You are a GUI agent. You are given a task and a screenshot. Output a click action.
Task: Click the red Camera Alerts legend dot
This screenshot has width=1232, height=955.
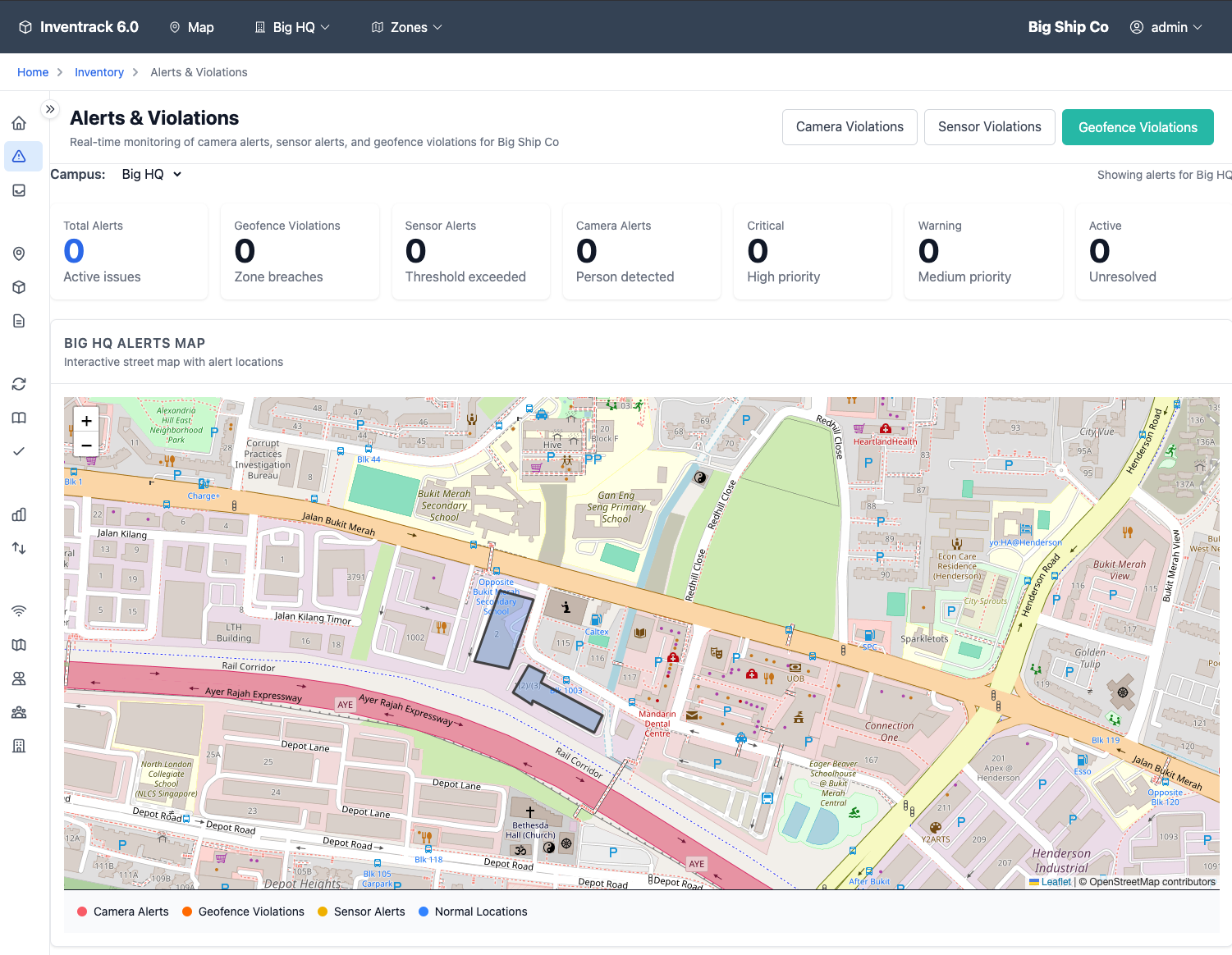(x=81, y=911)
